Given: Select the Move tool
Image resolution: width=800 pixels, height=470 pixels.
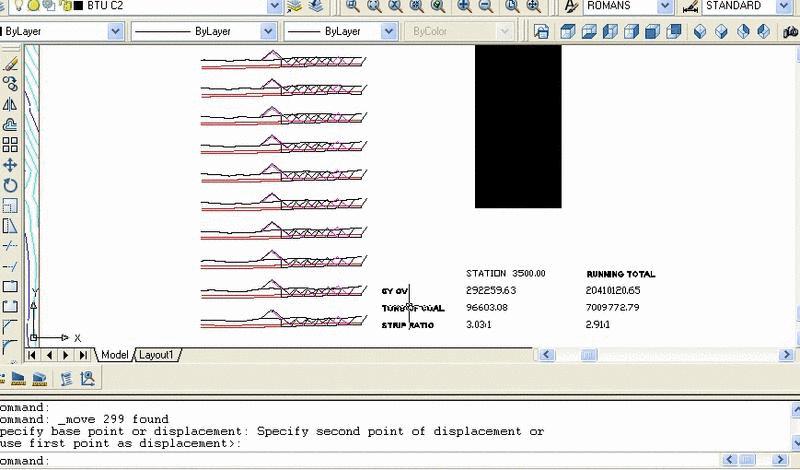Looking at the screenshot, I should 10,165.
